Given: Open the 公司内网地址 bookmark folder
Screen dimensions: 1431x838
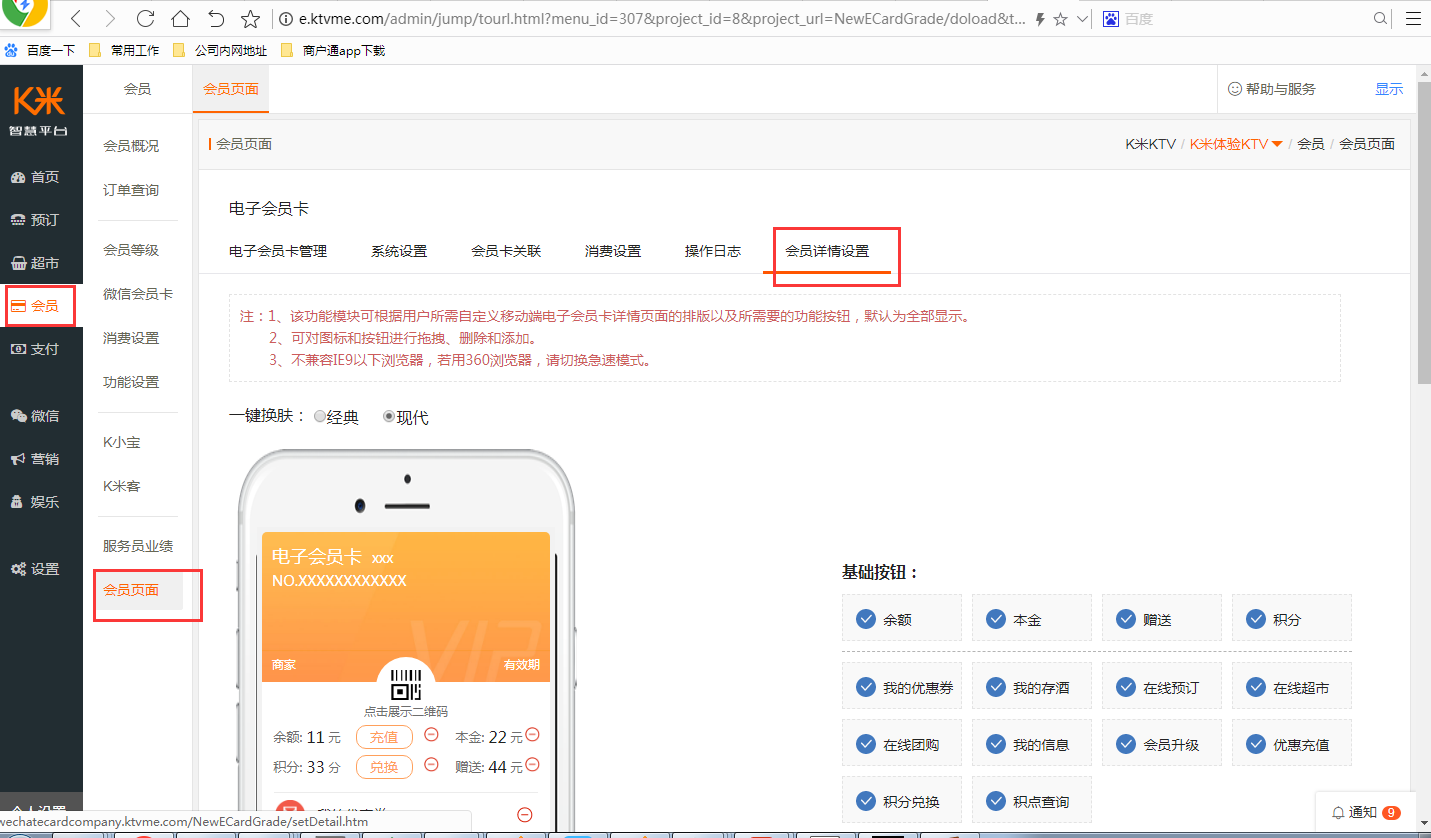Looking at the screenshot, I should click(220, 50).
